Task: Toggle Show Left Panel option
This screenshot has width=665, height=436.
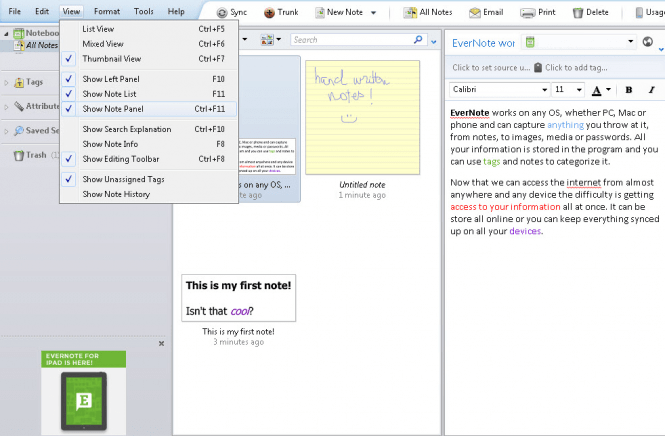Action: (x=148, y=79)
